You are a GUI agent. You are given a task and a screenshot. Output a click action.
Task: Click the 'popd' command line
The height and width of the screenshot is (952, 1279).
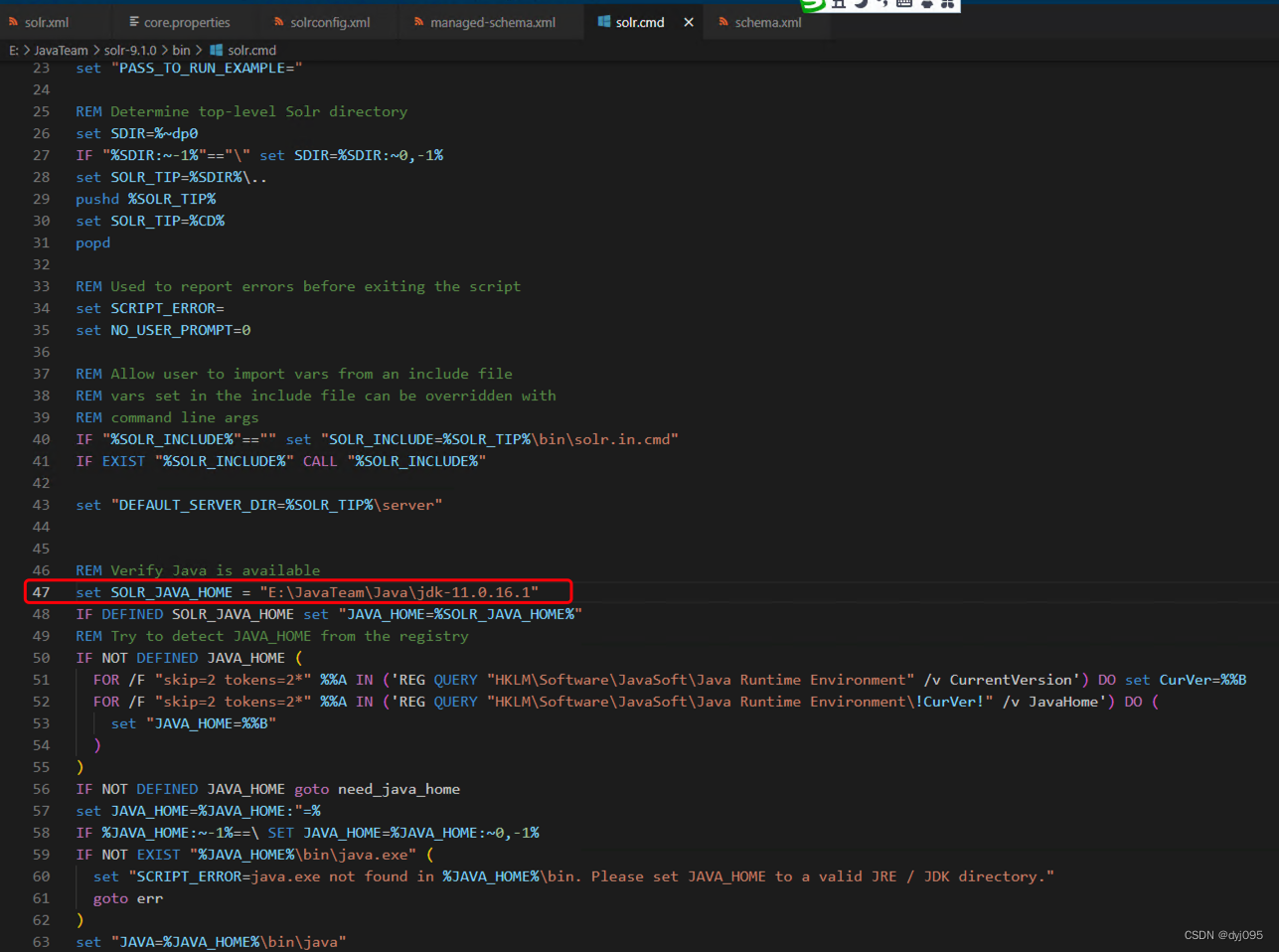click(93, 242)
